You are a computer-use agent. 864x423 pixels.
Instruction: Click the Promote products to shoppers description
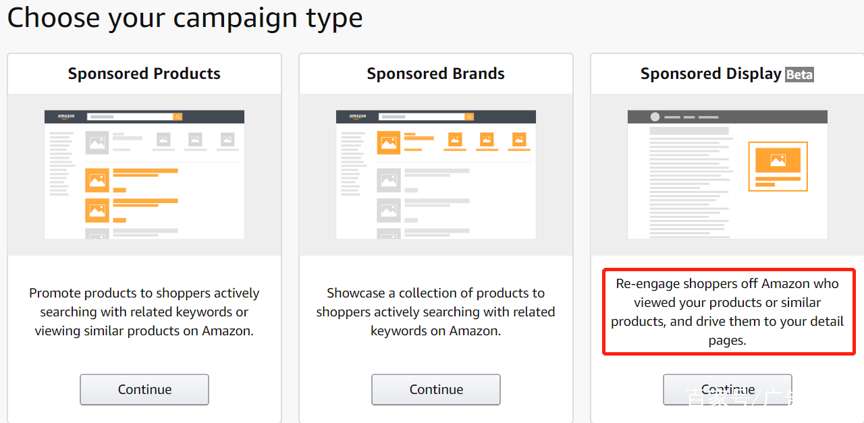[x=144, y=312]
